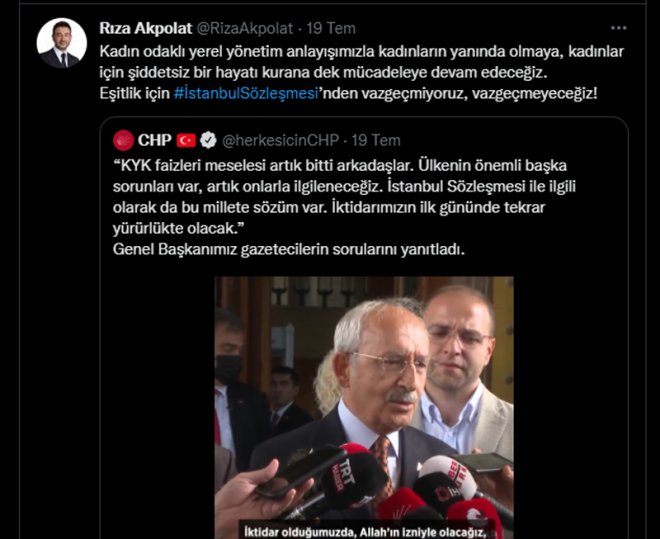Click the line "Genel Başkanımız gazetecilerin sorularını yanıtladı"

pos(288,250)
